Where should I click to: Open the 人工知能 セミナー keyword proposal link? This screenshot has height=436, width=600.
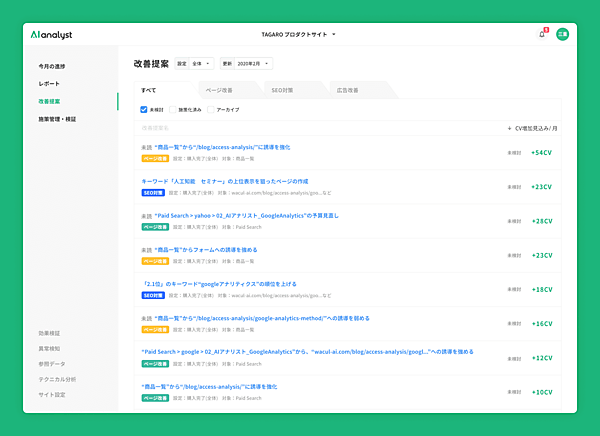coord(225,181)
